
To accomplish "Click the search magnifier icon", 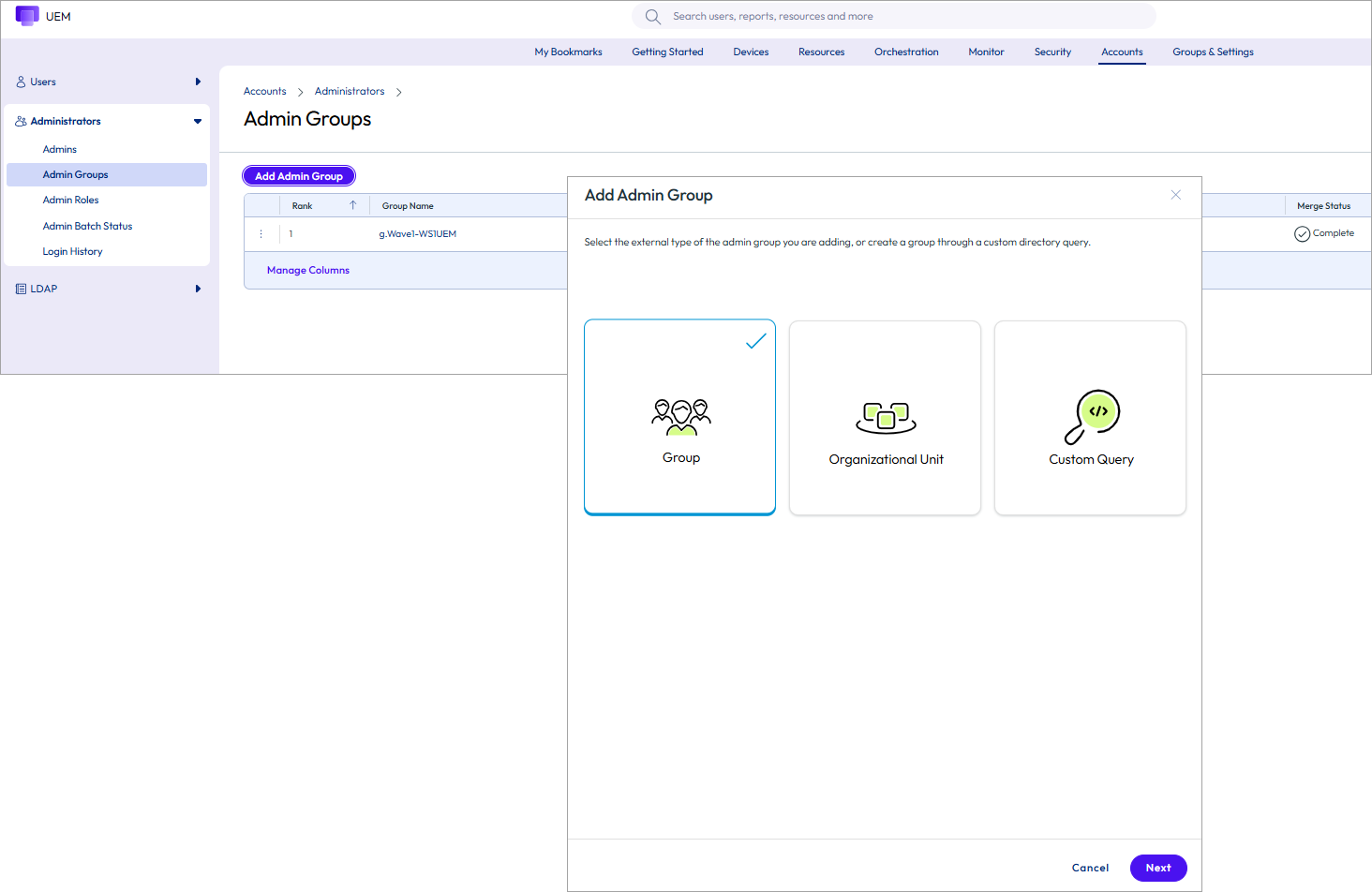I will pyautogui.click(x=653, y=17).
